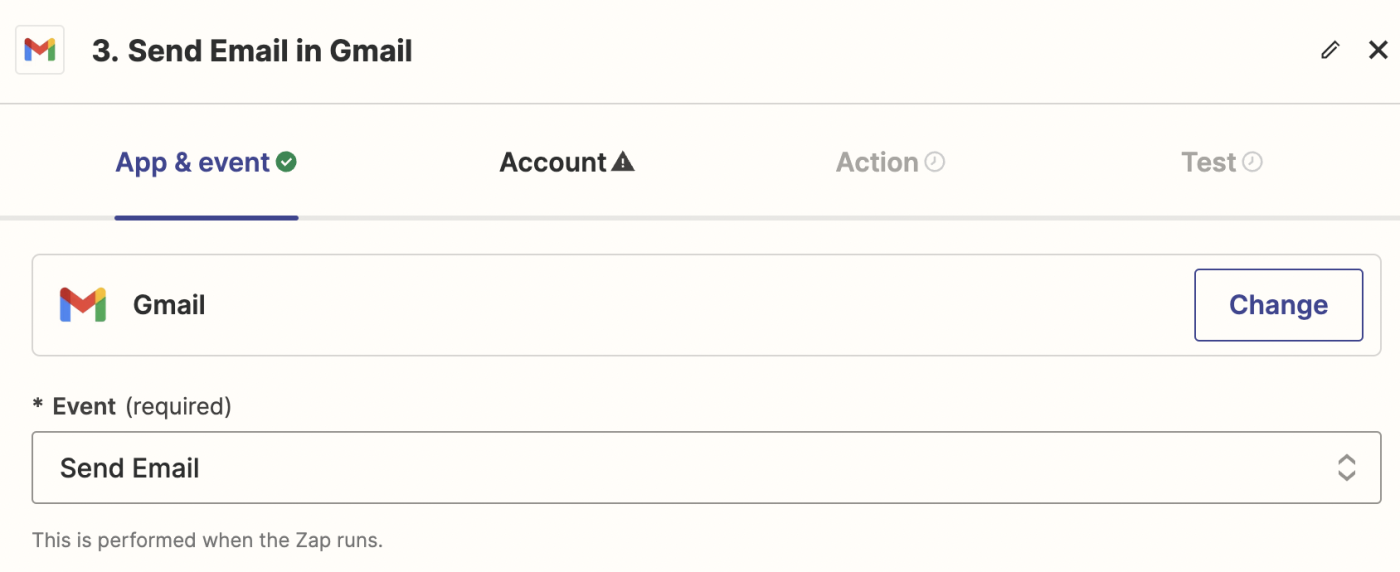Click the warning triangle next to Account
The height and width of the screenshot is (572, 1400).
(x=623, y=162)
